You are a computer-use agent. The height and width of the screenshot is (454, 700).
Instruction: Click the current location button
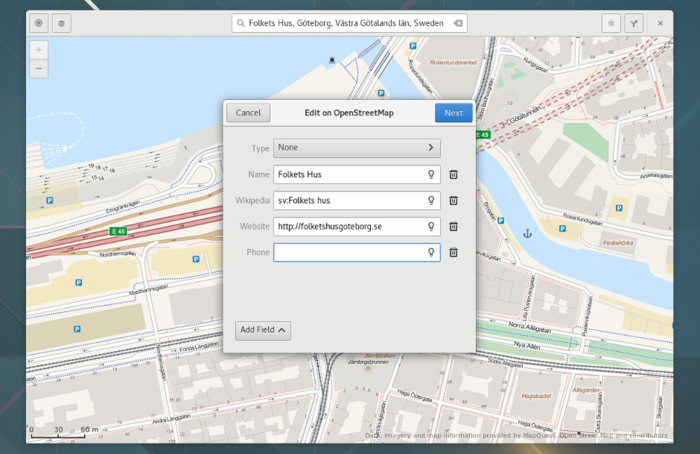tap(39, 22)
